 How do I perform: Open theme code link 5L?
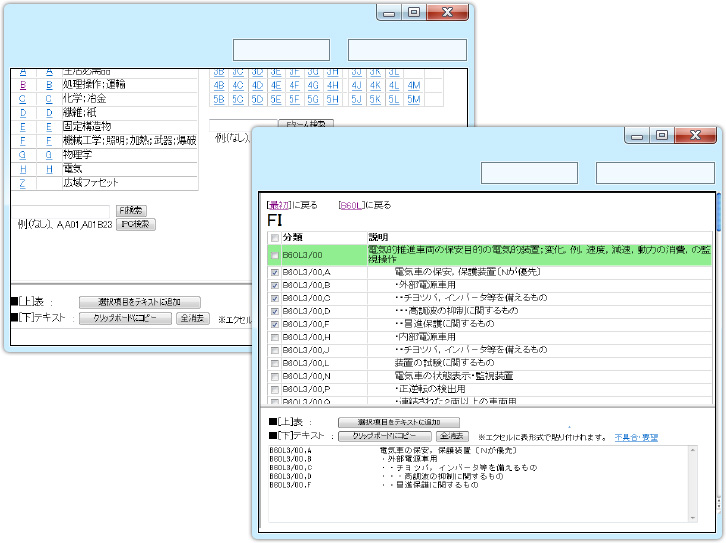coord(394,100)
